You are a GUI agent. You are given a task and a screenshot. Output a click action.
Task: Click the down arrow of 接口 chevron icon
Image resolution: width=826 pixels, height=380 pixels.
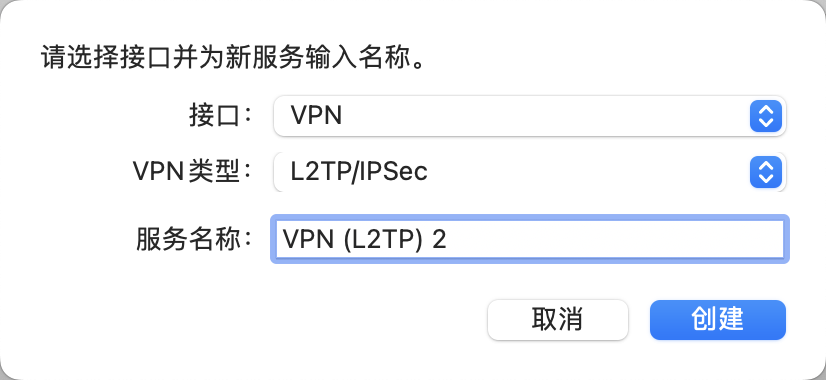(x=765, y=123)
